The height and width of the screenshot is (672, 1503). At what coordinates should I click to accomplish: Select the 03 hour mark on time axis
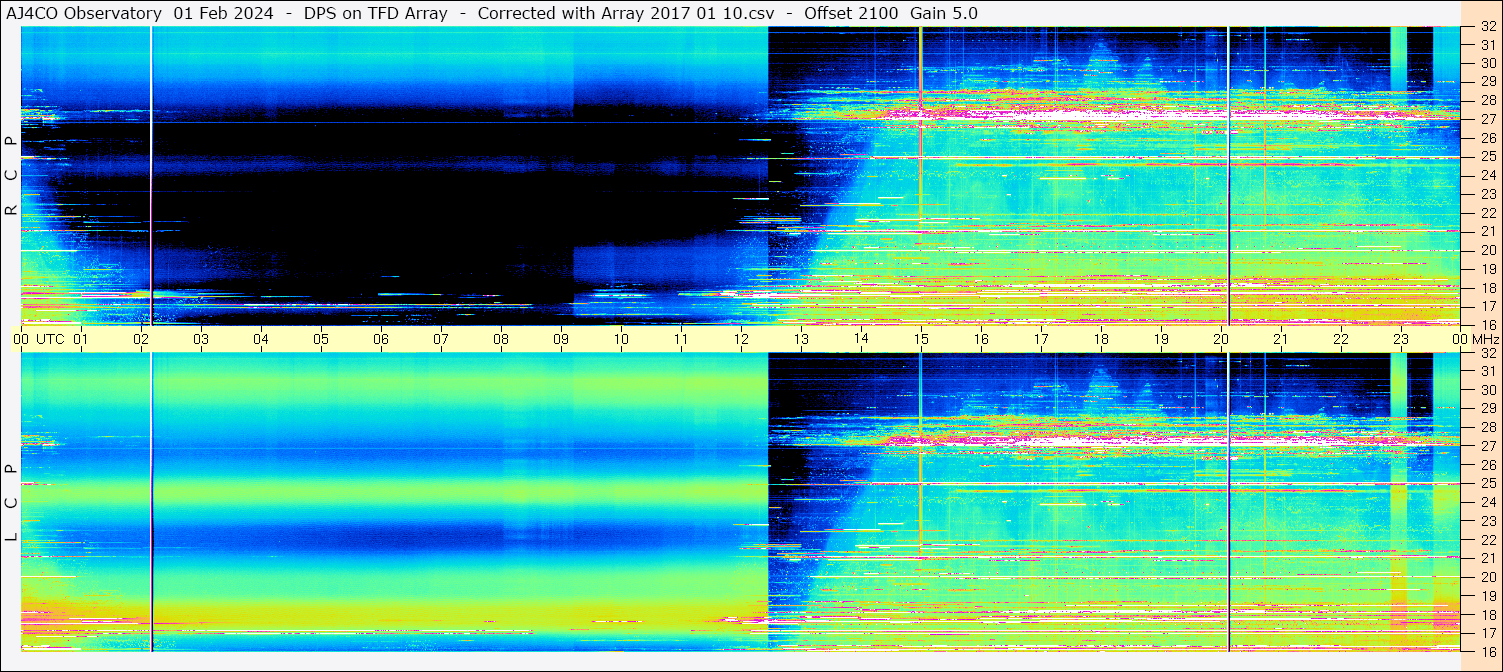tap(201, 339)
